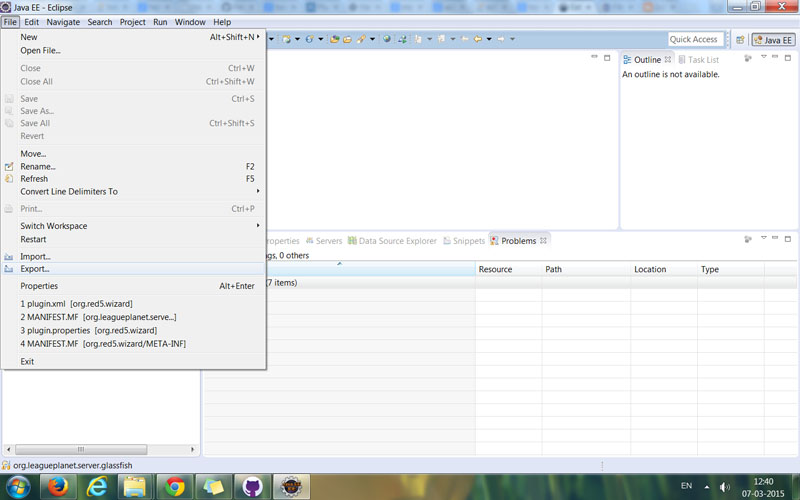Open the Run menu
800x500 pixels.
[160, 22]
